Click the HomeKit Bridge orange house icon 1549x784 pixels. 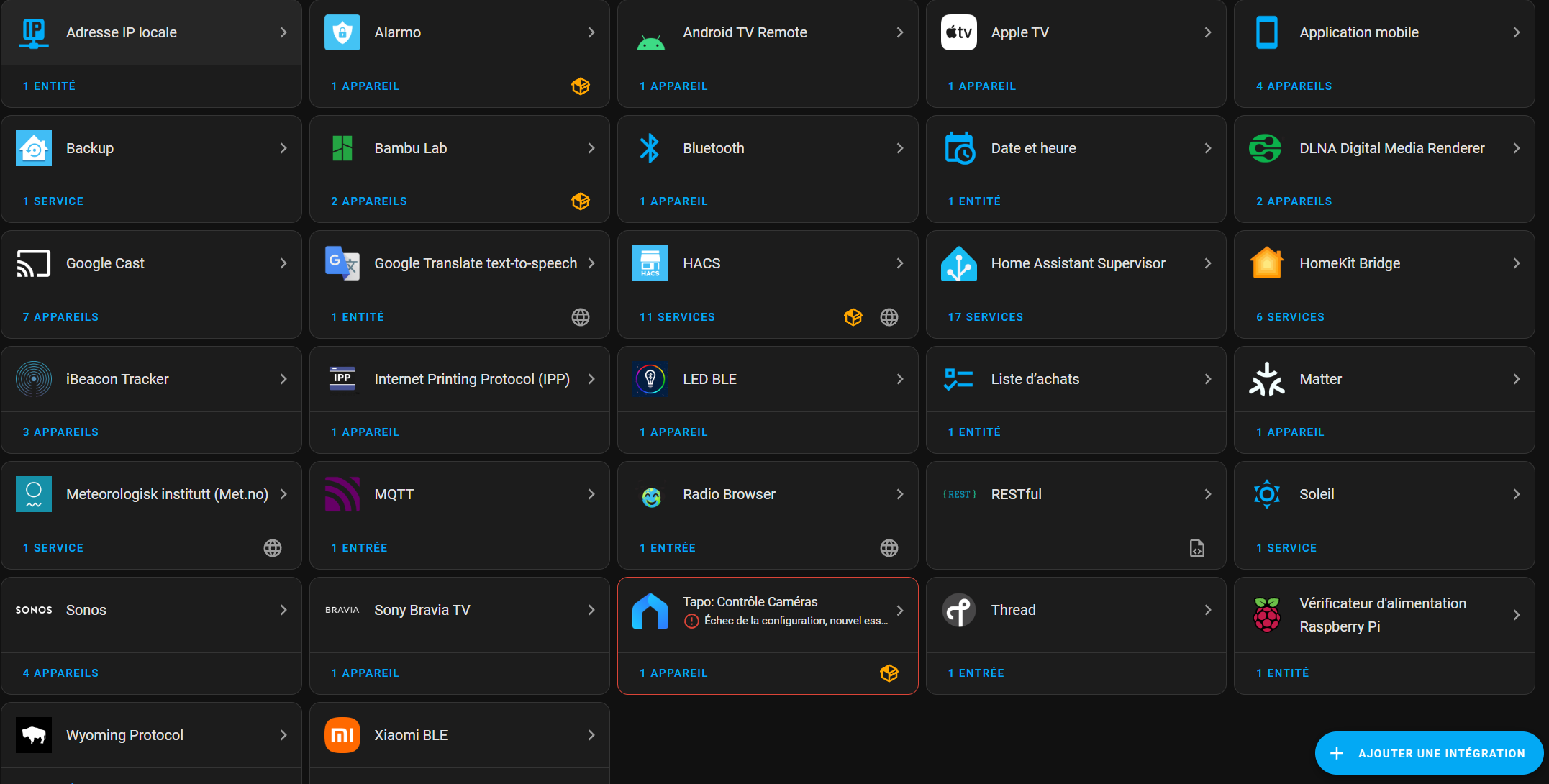[1267, 263]
